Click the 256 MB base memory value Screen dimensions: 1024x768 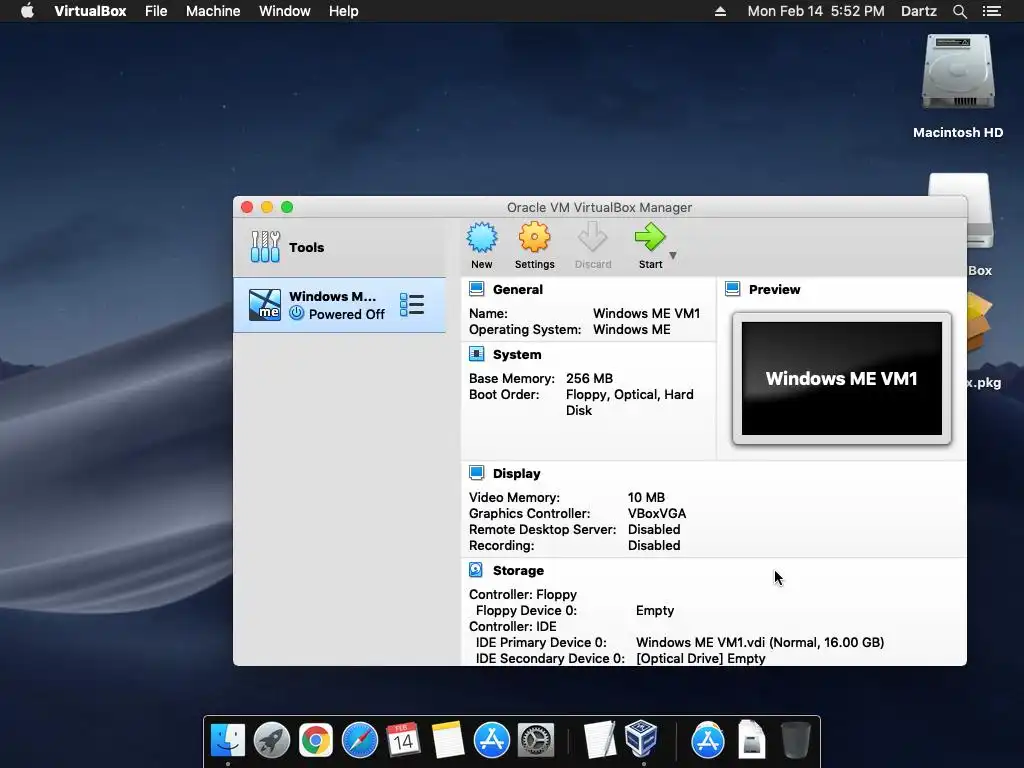coord(590,379)
